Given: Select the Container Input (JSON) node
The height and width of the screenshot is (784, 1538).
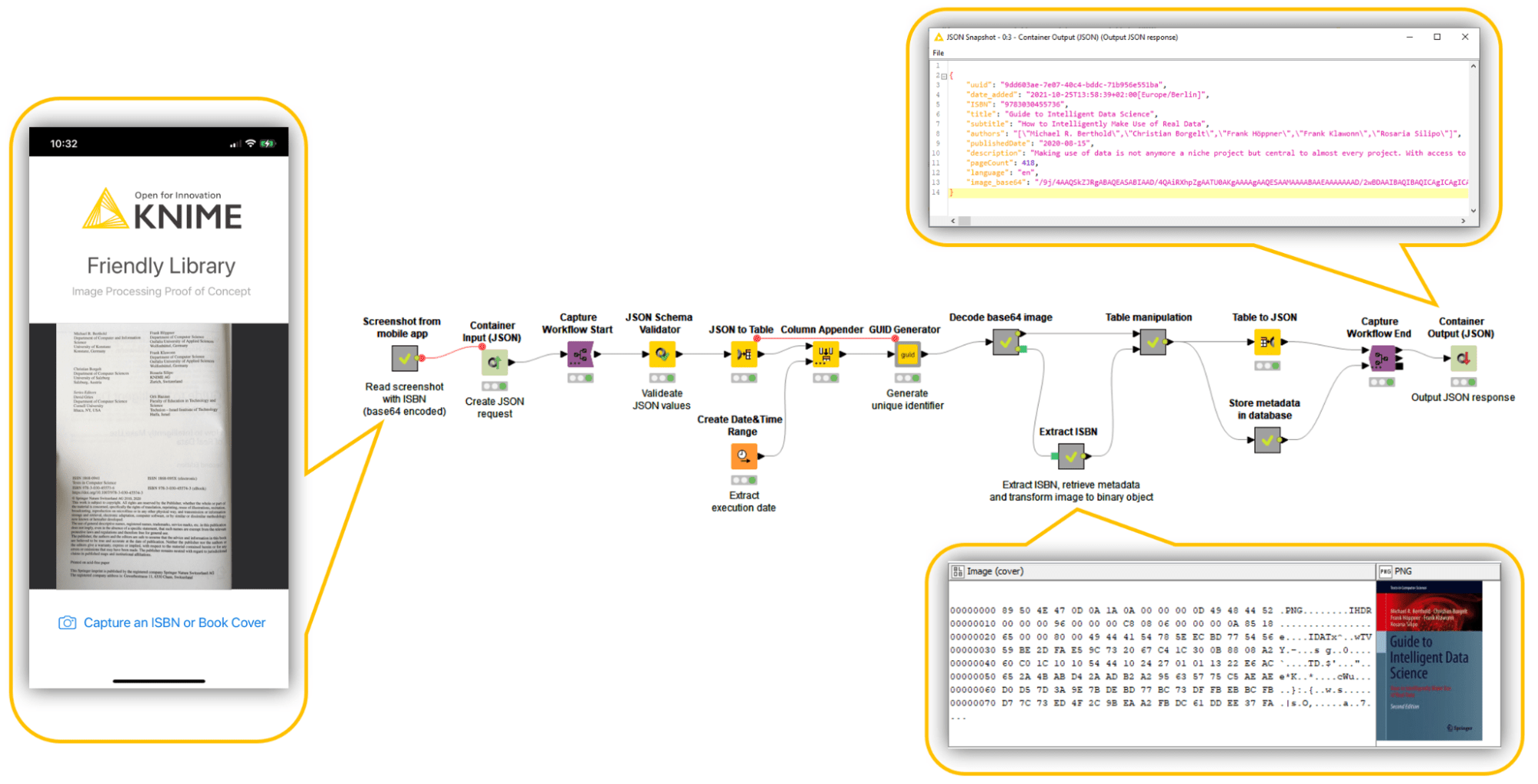Looking at the screenshot, I should coord(494,362).
